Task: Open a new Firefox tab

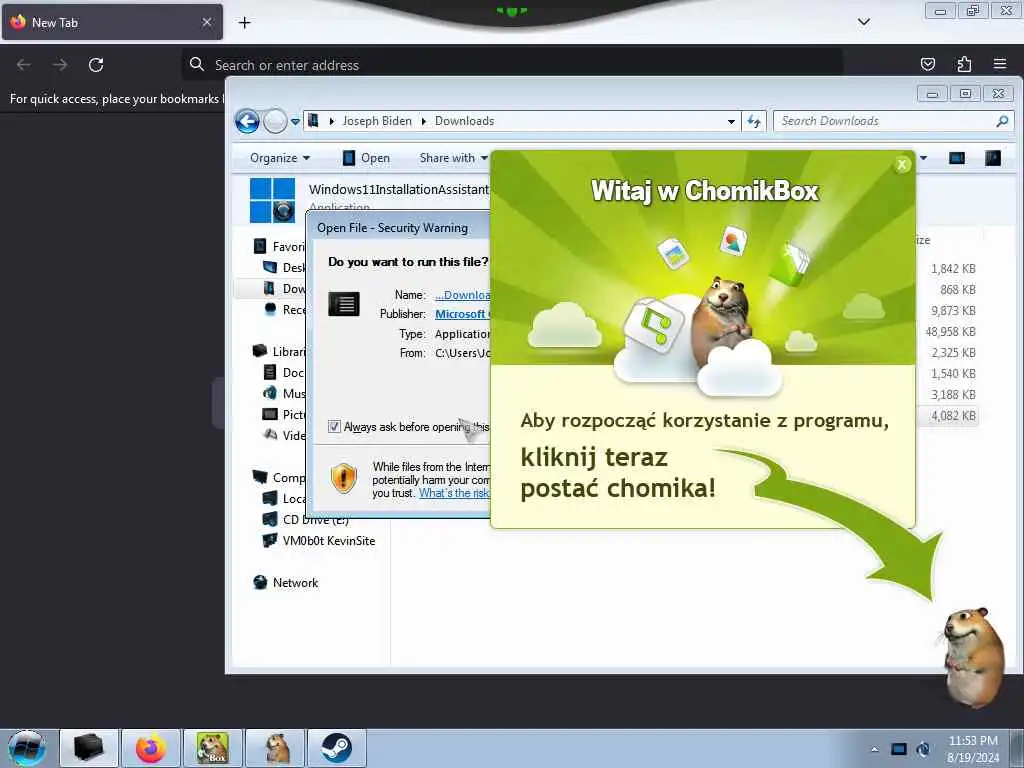Action: click(x=244, y=22)
